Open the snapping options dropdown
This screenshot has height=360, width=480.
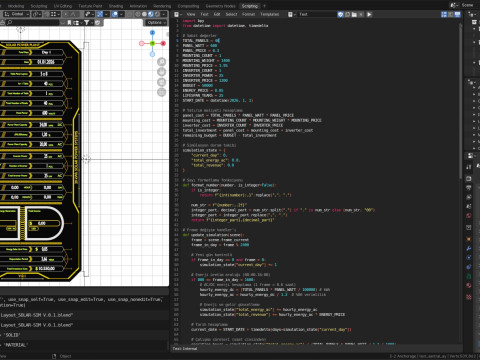(x=55, y=14)
